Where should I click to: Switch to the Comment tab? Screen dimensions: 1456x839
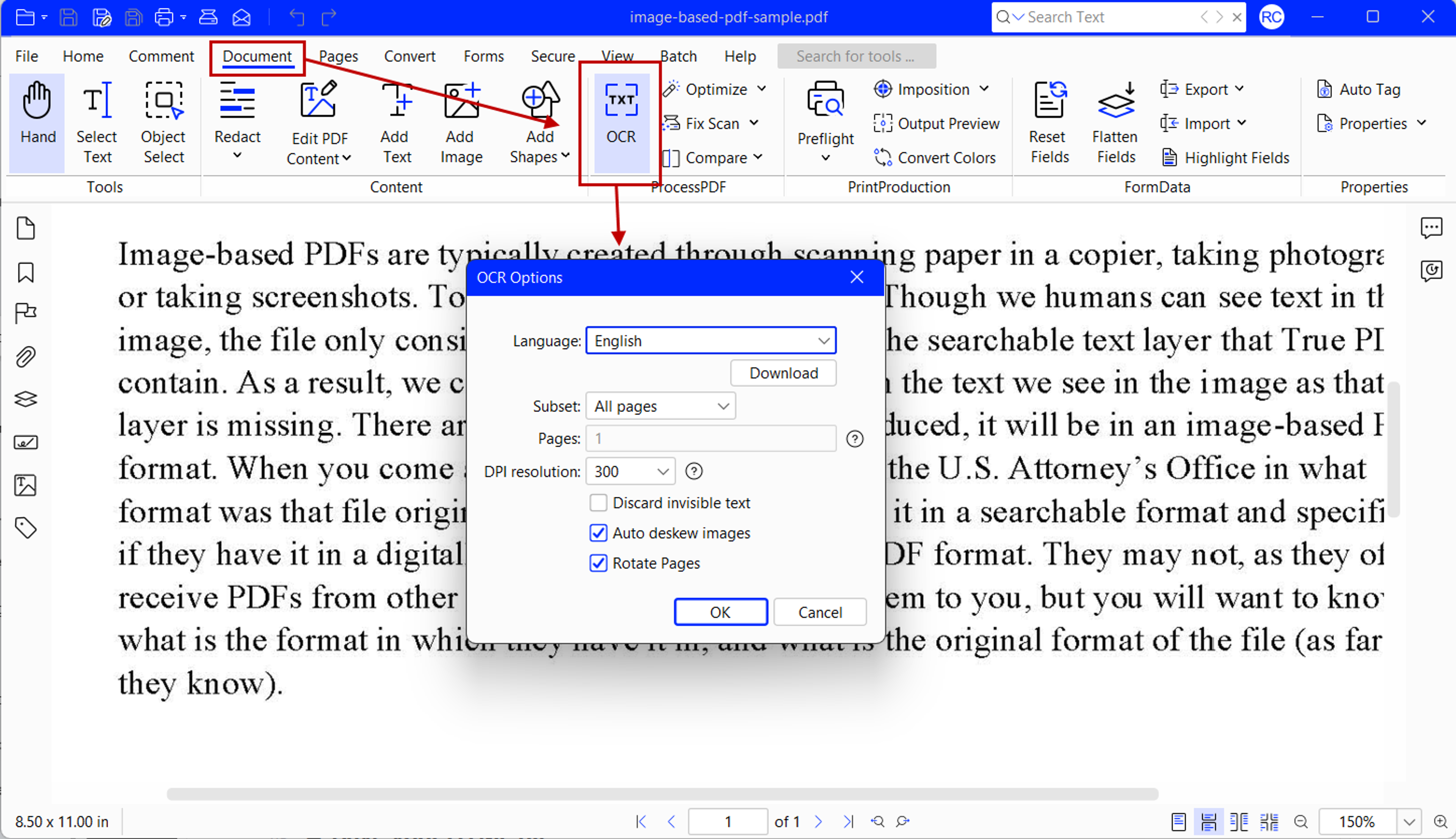click(x=161, y=56)
